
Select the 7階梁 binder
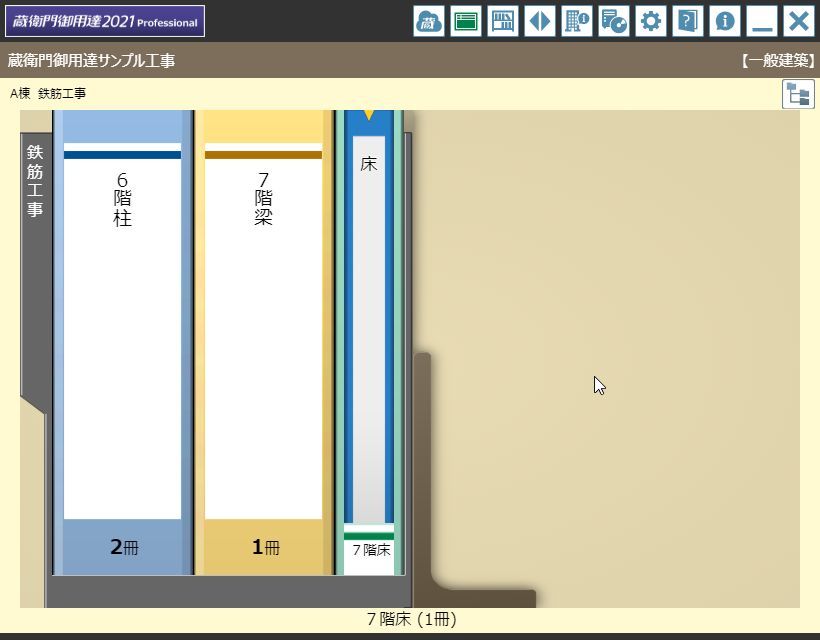click(x=263, y=330)
